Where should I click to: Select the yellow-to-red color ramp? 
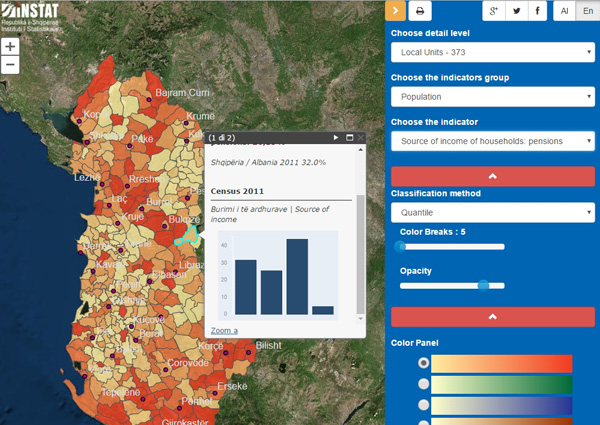423,363
